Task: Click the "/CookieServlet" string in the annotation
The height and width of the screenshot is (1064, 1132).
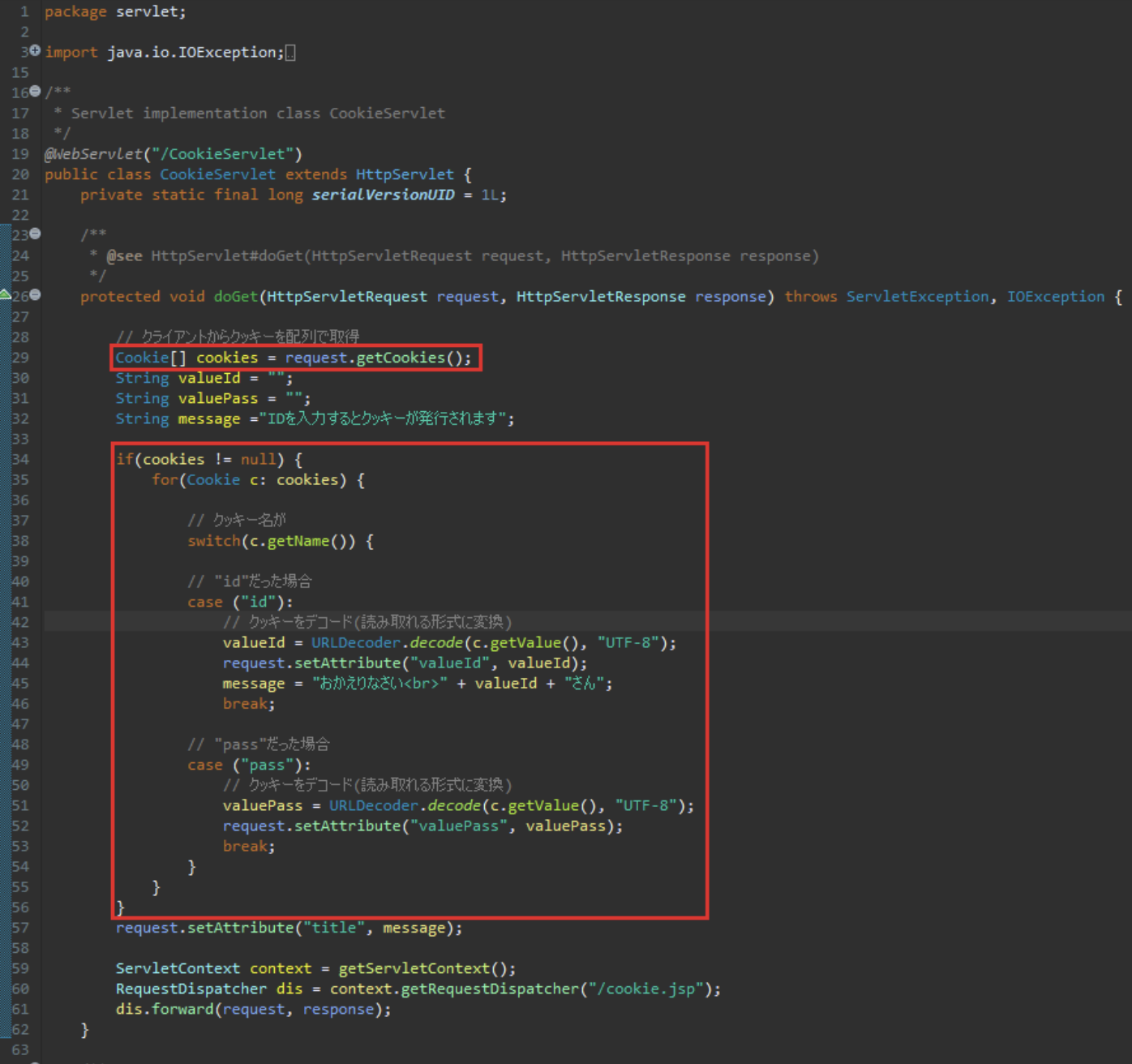Action: pos(222,154)
